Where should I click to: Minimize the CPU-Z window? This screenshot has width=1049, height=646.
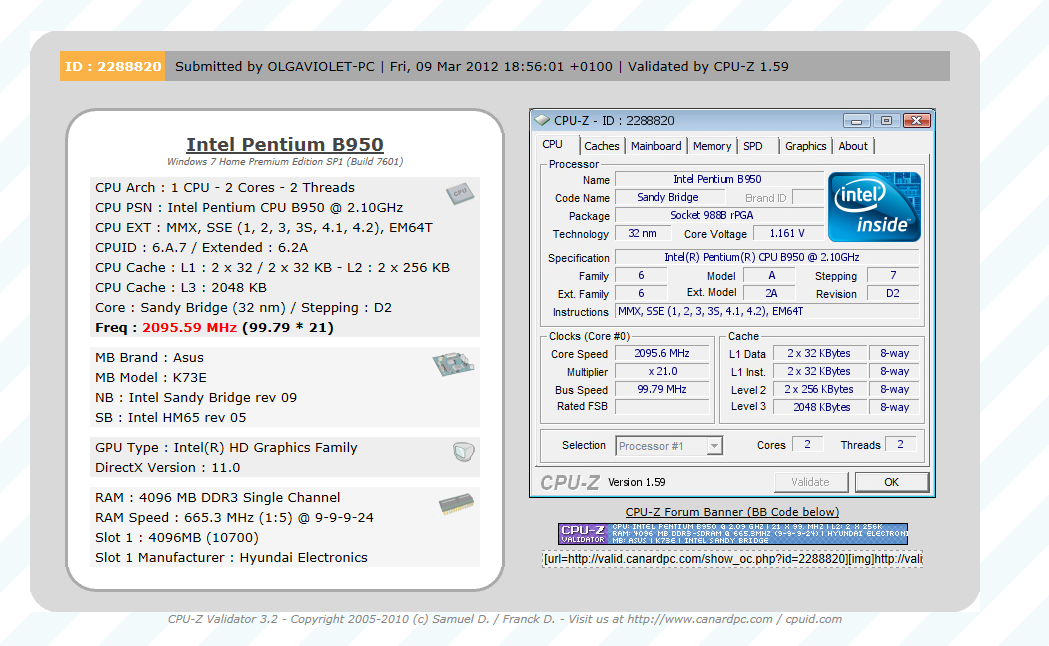pos(856,120)
